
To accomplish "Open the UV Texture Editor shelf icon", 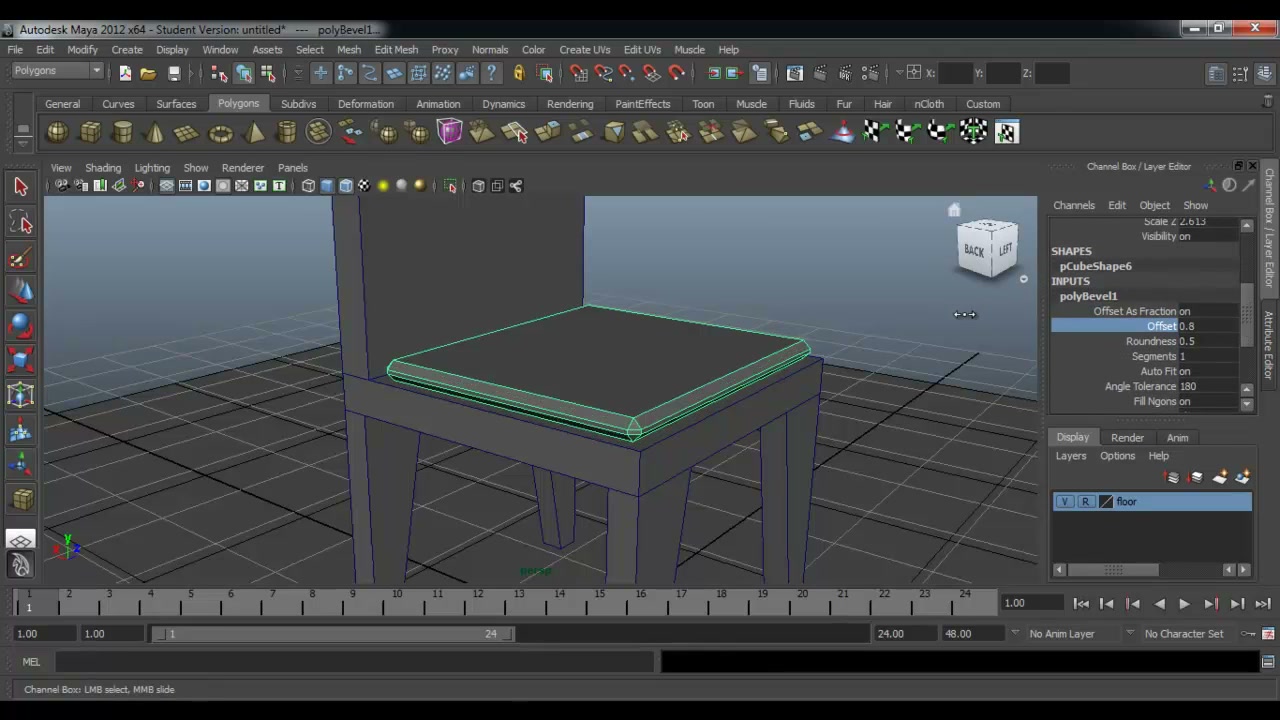I will (x=1007, y=132).
